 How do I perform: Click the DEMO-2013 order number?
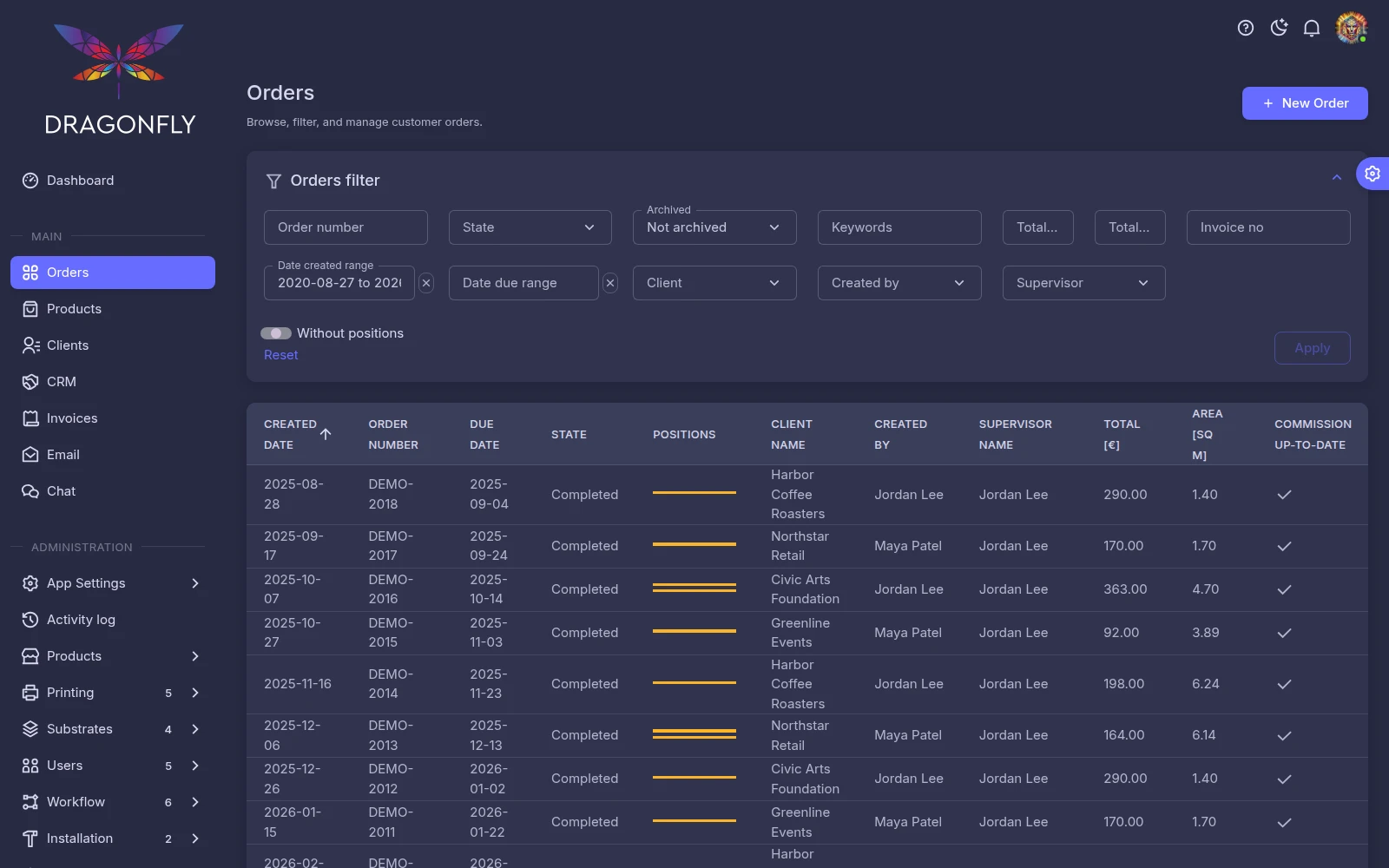(x=391, y=735)
